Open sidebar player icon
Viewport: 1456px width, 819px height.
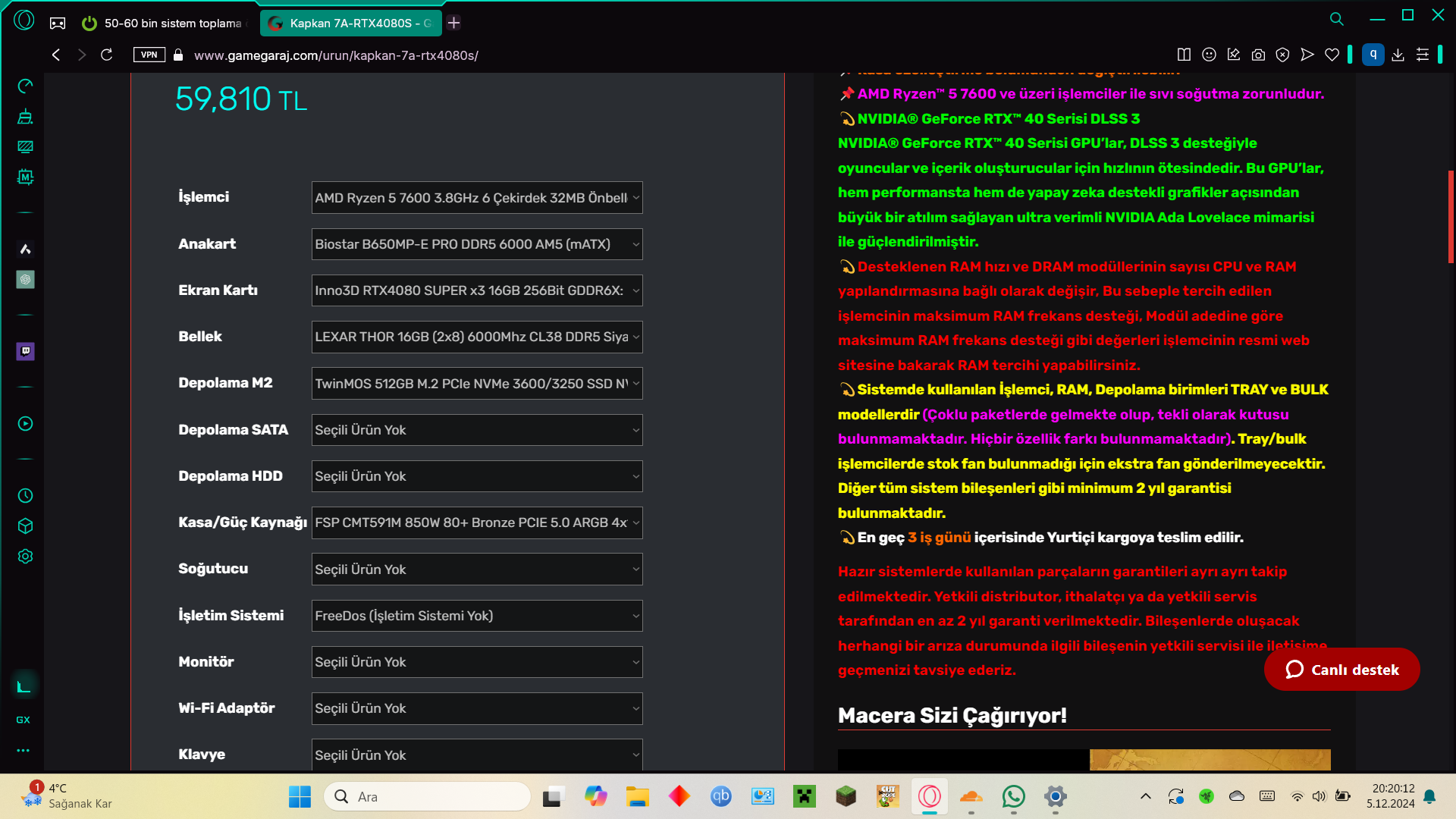point(25,424)
